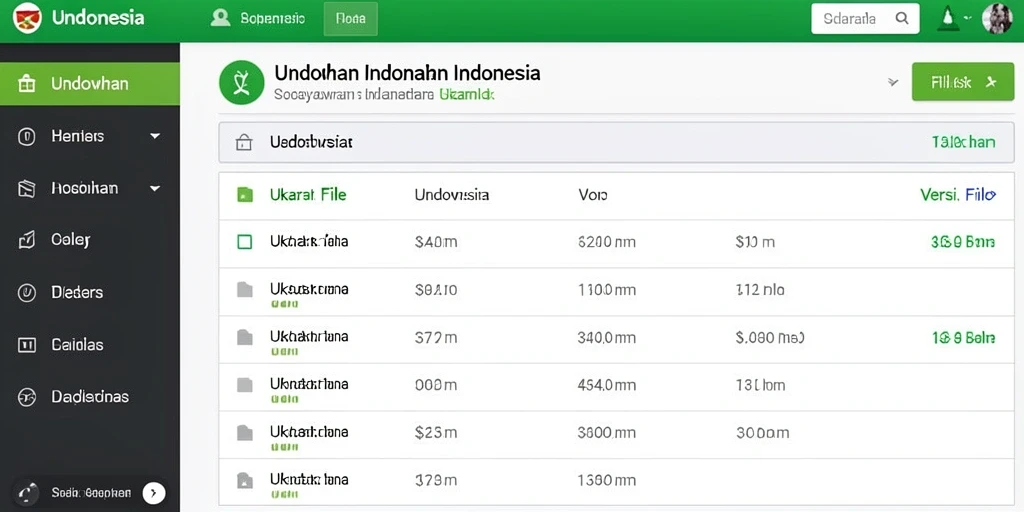This screenshot has height=512, width=1024.
Task: Click the Caidas panel sidebar icon
Action: pyautogui.click(x=27, y=345)
